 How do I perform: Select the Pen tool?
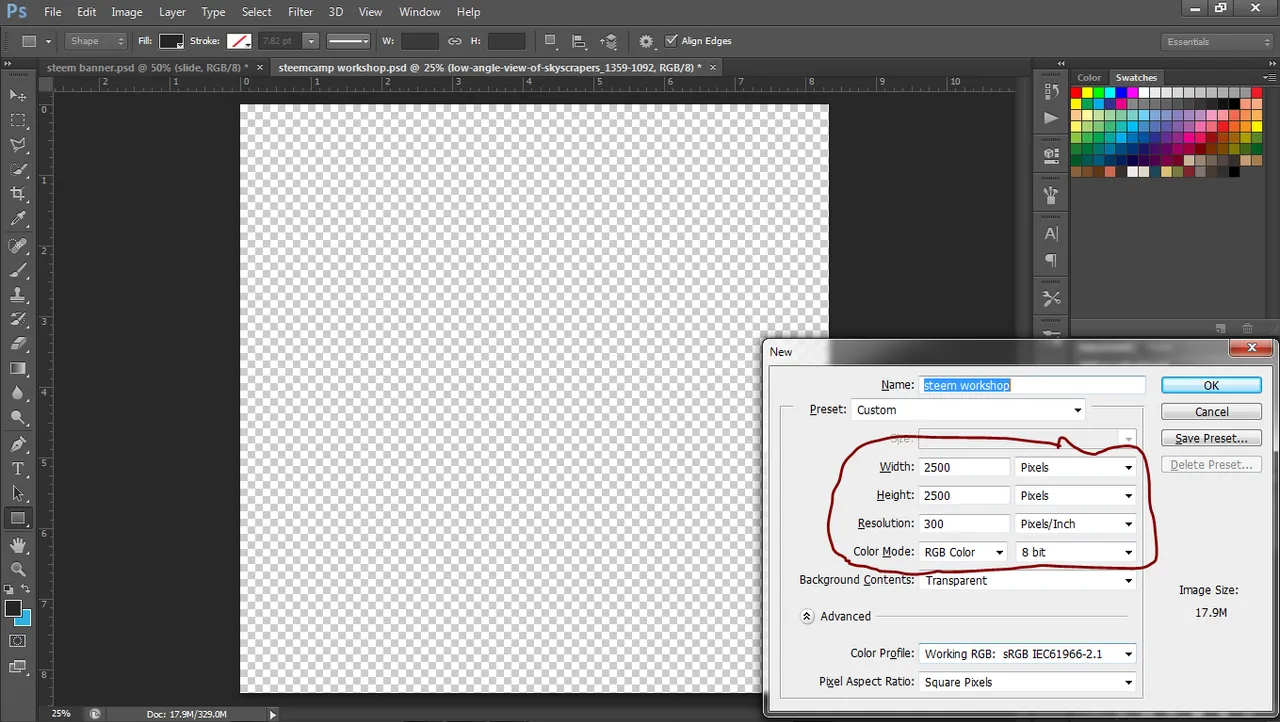pyautogui.click(x=18, y=445)
